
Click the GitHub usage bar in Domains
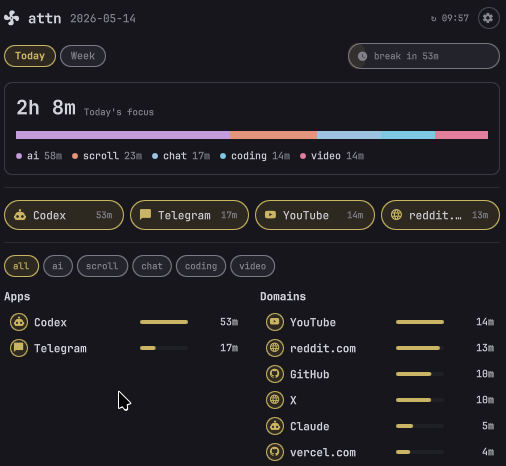(420, 374)
